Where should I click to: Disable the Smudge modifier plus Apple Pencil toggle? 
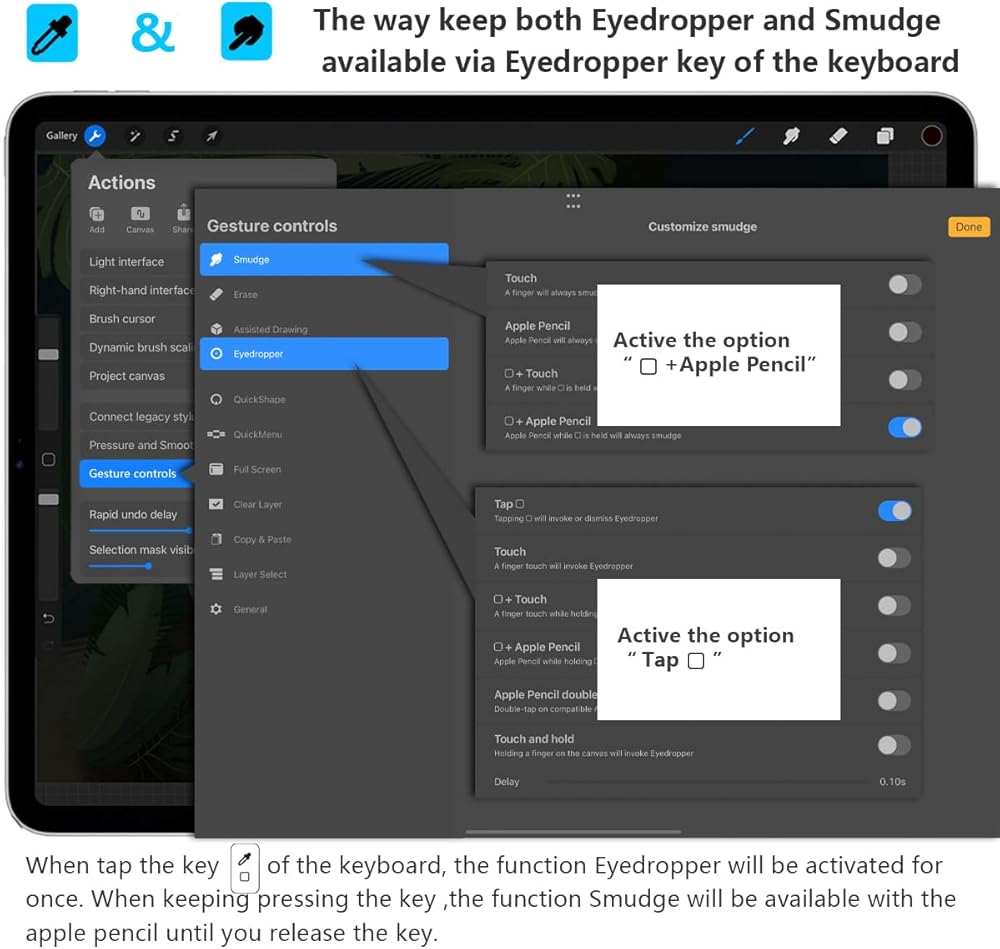coord(904,428)
